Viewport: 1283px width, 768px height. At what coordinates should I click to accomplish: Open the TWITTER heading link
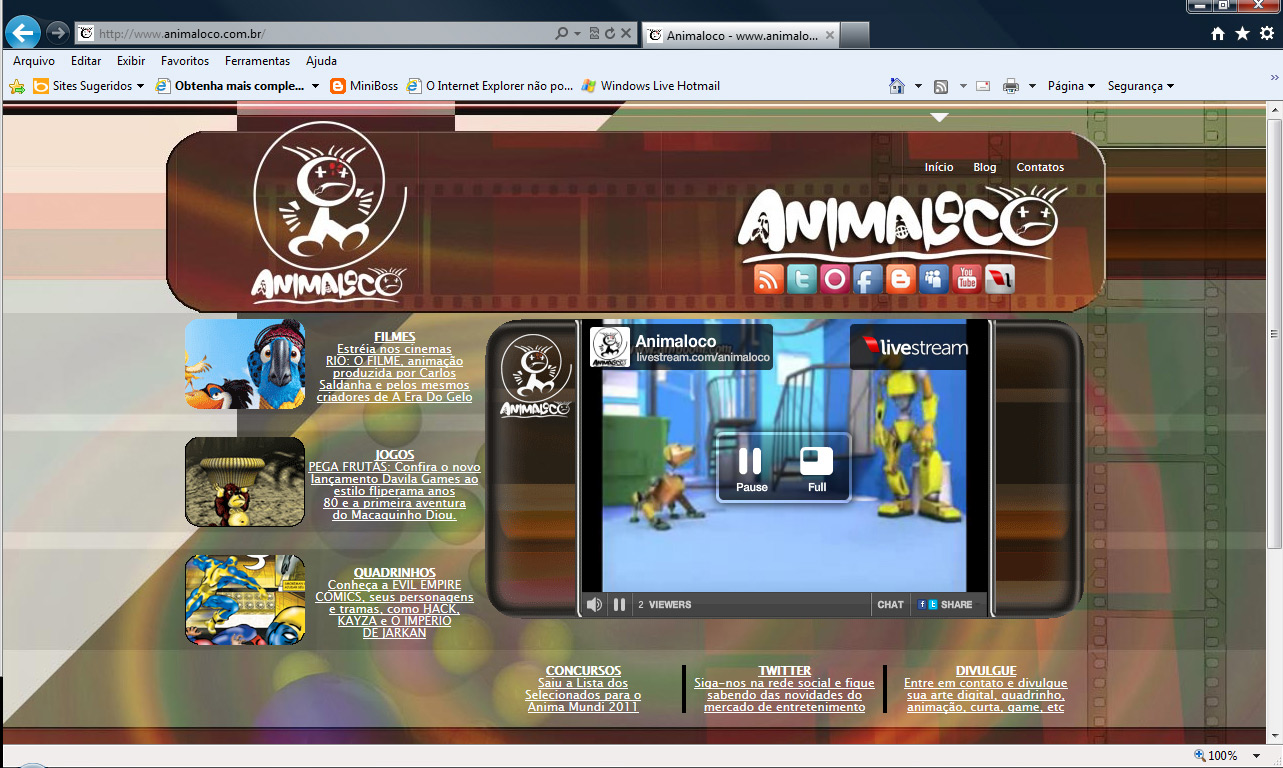tap(785, 671)
